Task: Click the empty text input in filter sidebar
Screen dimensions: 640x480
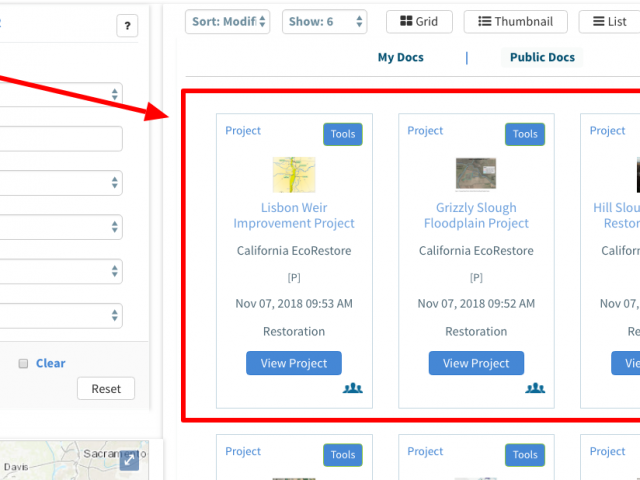Action: tap(60, 139)
